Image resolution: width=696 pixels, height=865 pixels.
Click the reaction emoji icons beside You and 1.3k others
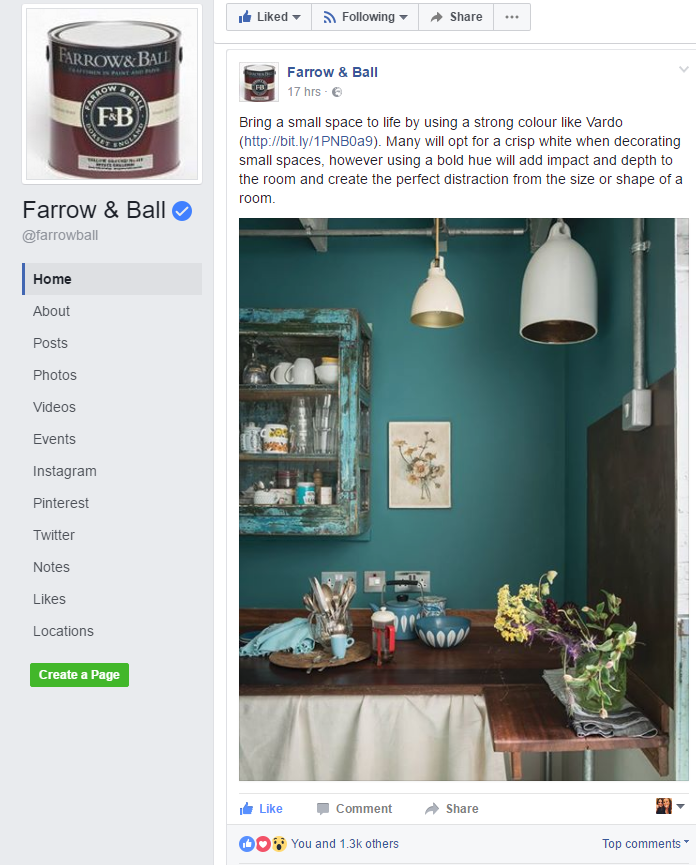click(x=263, y=843)
